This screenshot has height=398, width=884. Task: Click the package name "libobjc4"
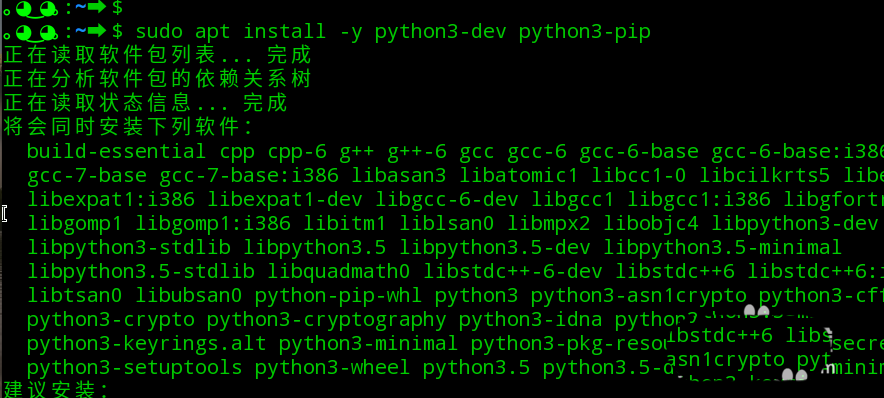651,224
